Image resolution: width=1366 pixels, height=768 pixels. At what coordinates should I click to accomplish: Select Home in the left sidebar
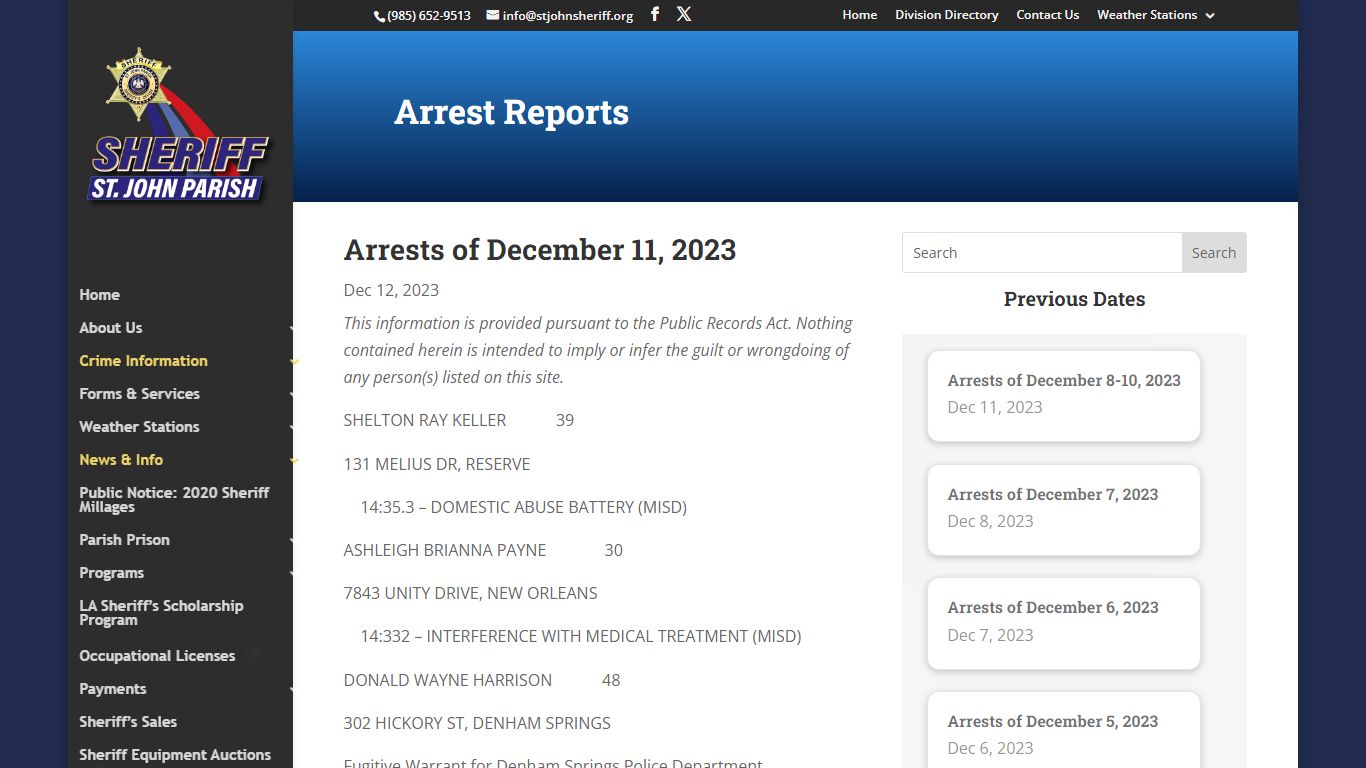coord(99,295)
